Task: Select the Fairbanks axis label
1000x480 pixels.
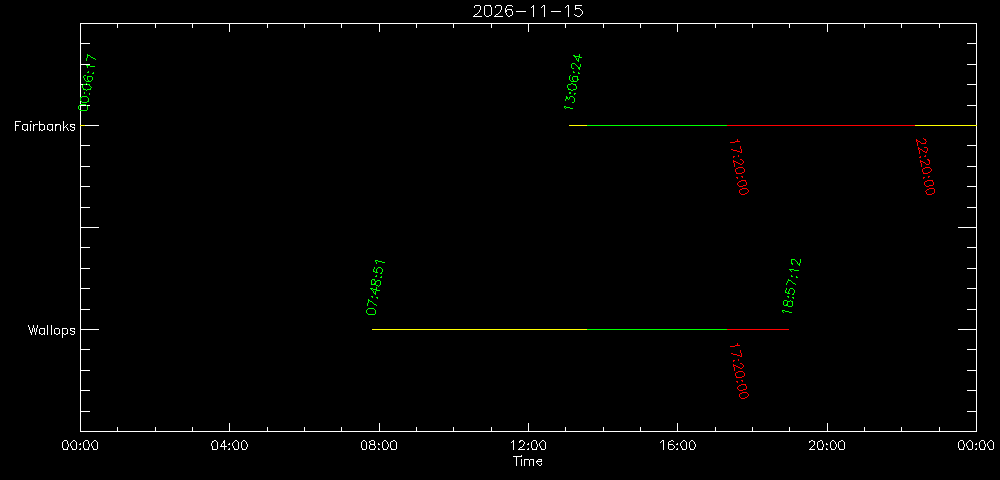Action: pos(45,126)
